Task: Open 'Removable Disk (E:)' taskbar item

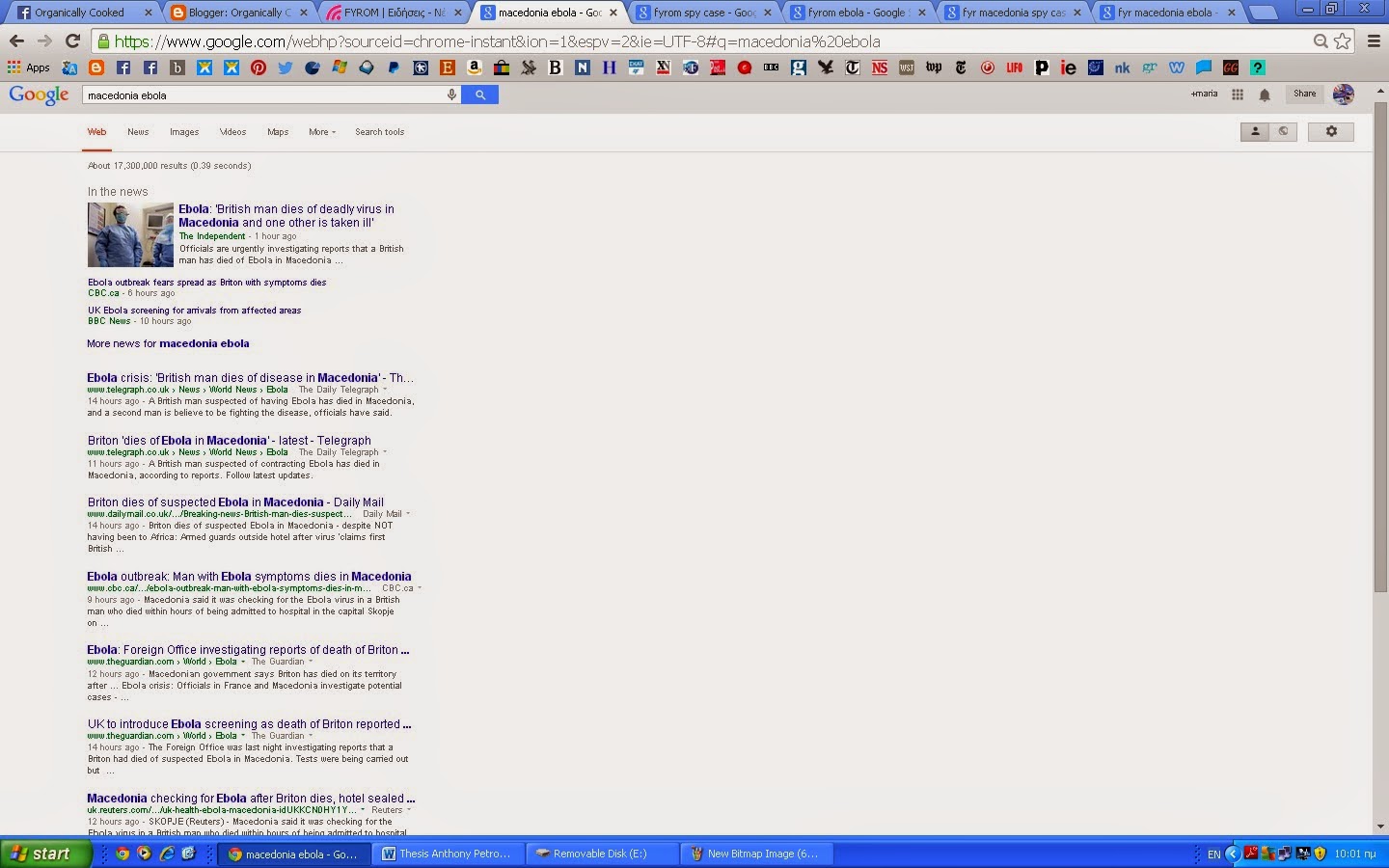Action: pos(604,854)
